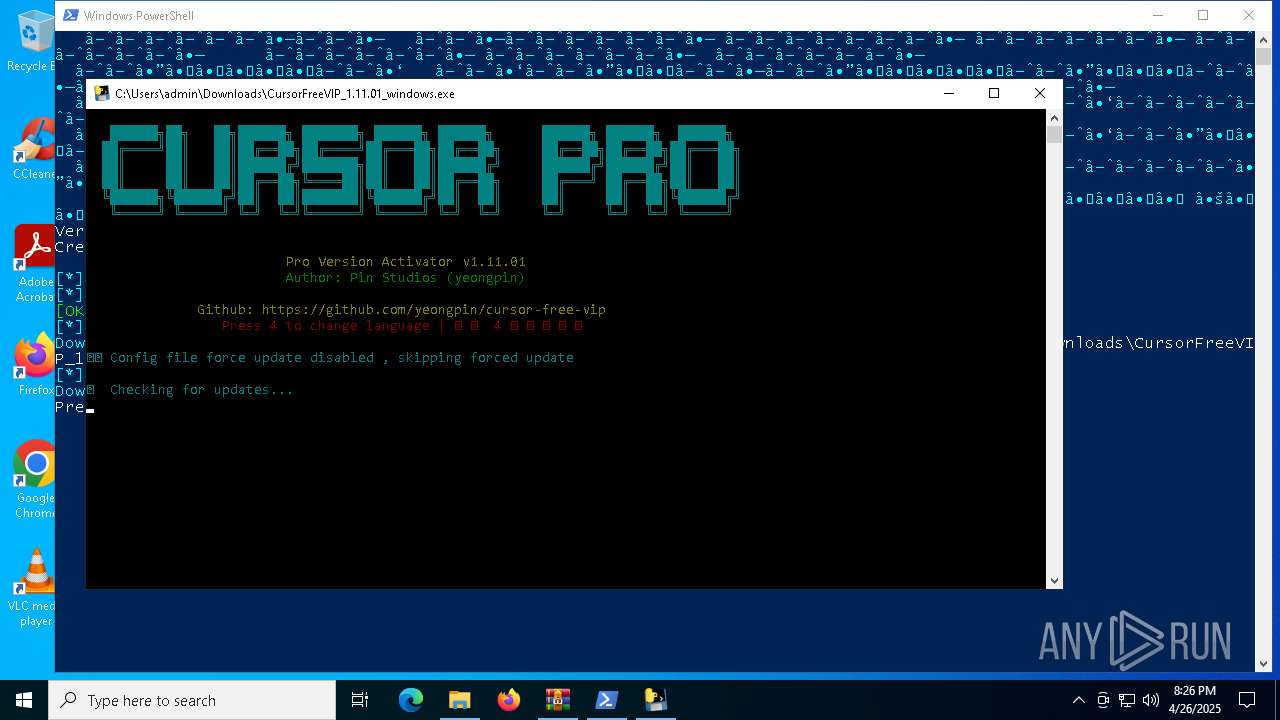Launch VLC media player desktop shortcut
The image size is (1280, 720).
[x=32, y=588]
